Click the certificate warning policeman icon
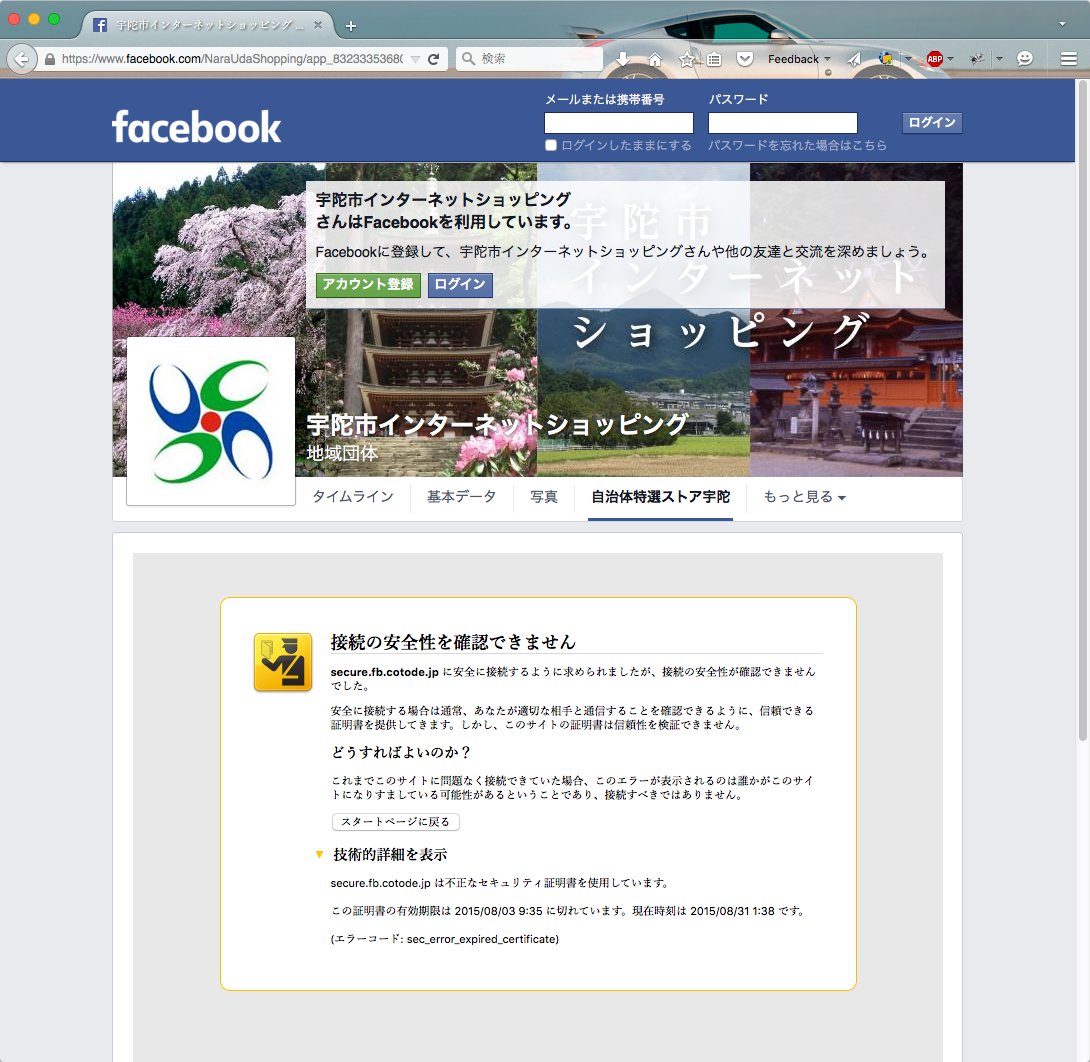The height and width of the screenshot is (1062, 1090). pos(283,662)
